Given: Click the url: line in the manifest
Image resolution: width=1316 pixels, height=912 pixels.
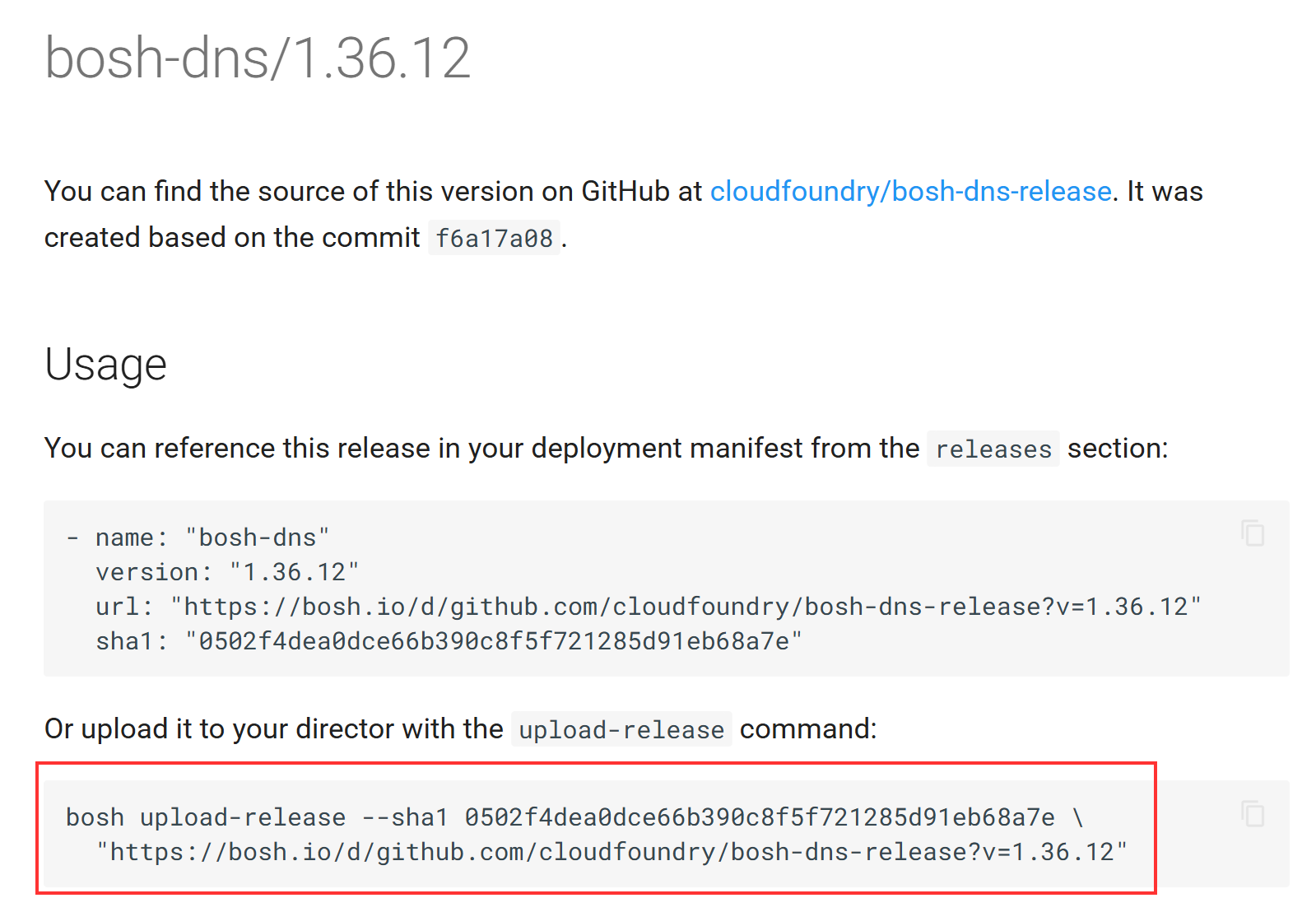Looking at the screenshot, I should (x=648, y=607).
